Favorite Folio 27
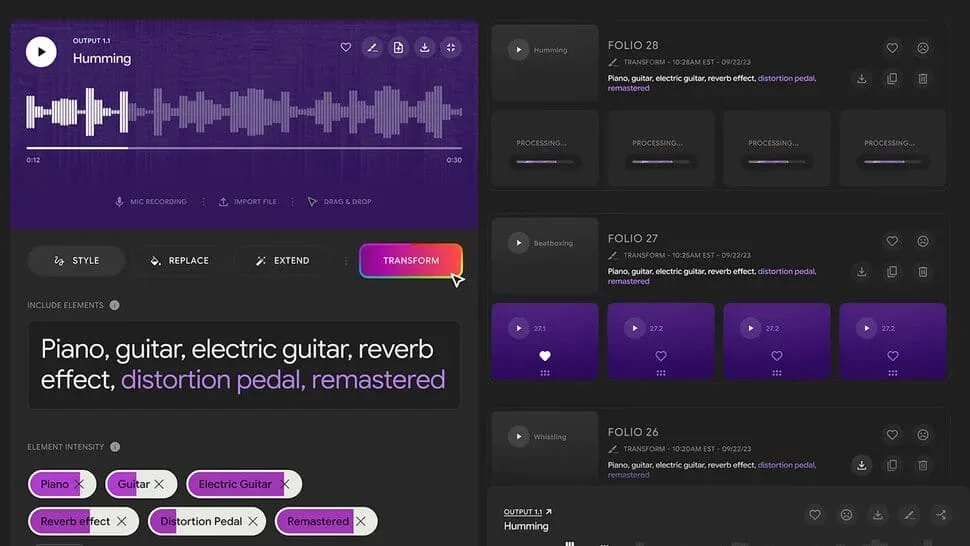The width and height of the screenshot is (970, 546). [x=892, y=241]
